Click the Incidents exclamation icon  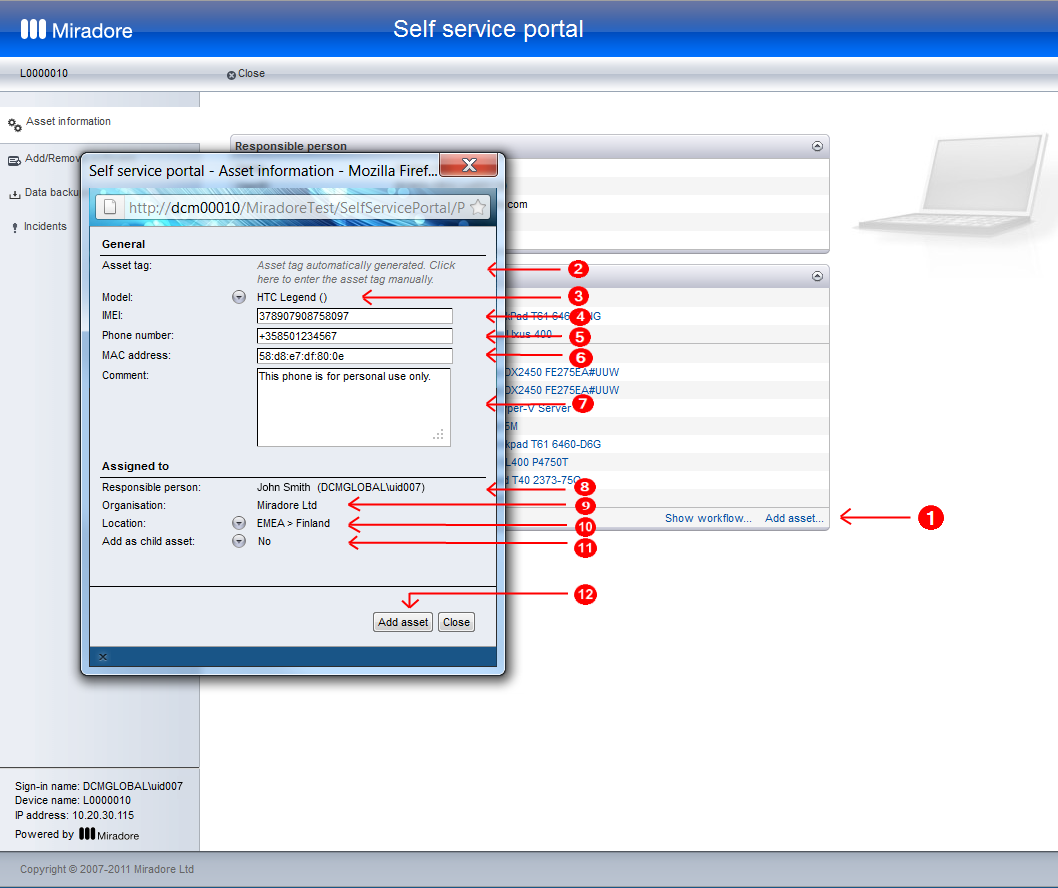tap(15, 228)
